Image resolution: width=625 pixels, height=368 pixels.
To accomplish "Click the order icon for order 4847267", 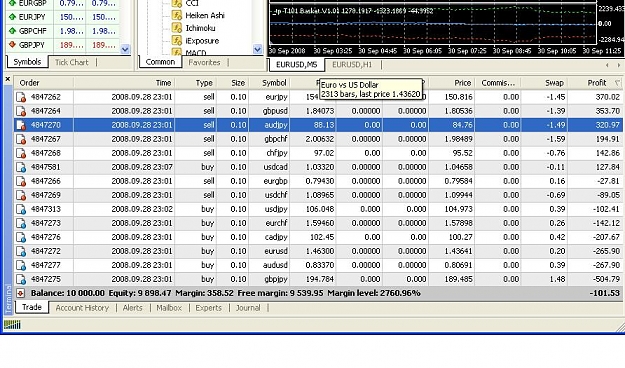I will point(21,139).
